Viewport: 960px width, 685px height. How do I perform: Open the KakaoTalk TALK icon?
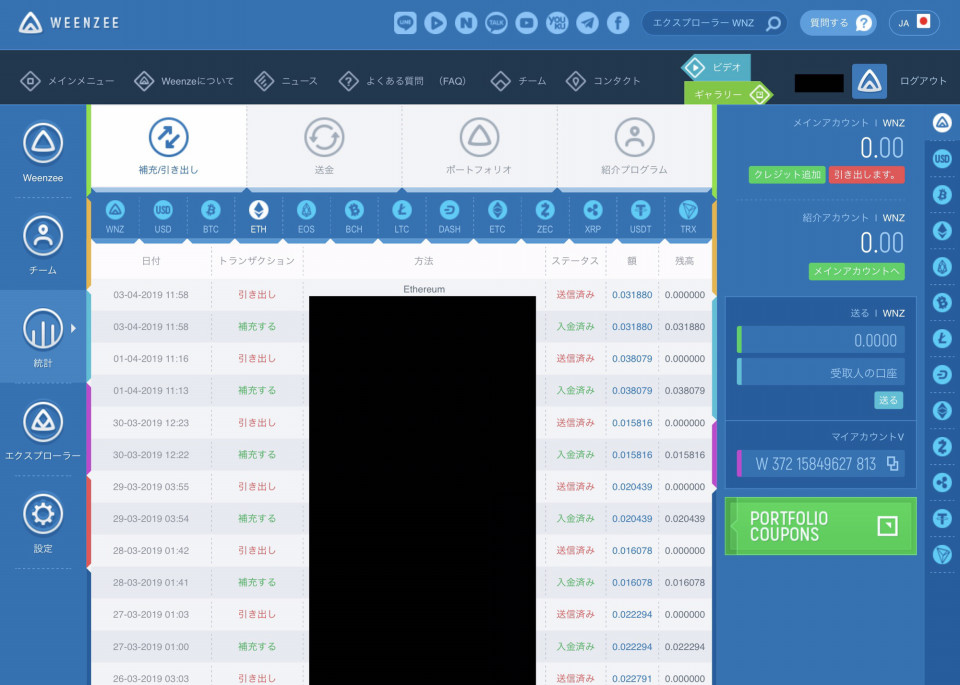click(497, 23)
